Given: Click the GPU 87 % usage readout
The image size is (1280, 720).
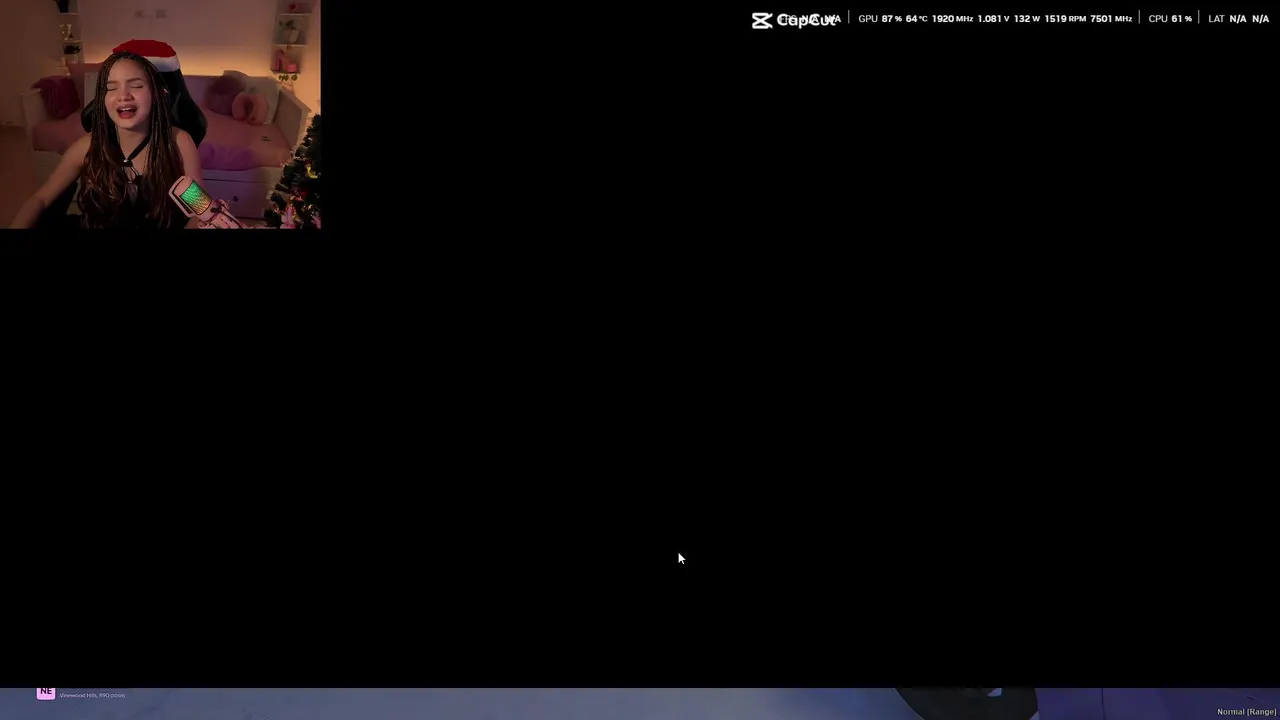Looking at the screenshot, I should [880, 19].
